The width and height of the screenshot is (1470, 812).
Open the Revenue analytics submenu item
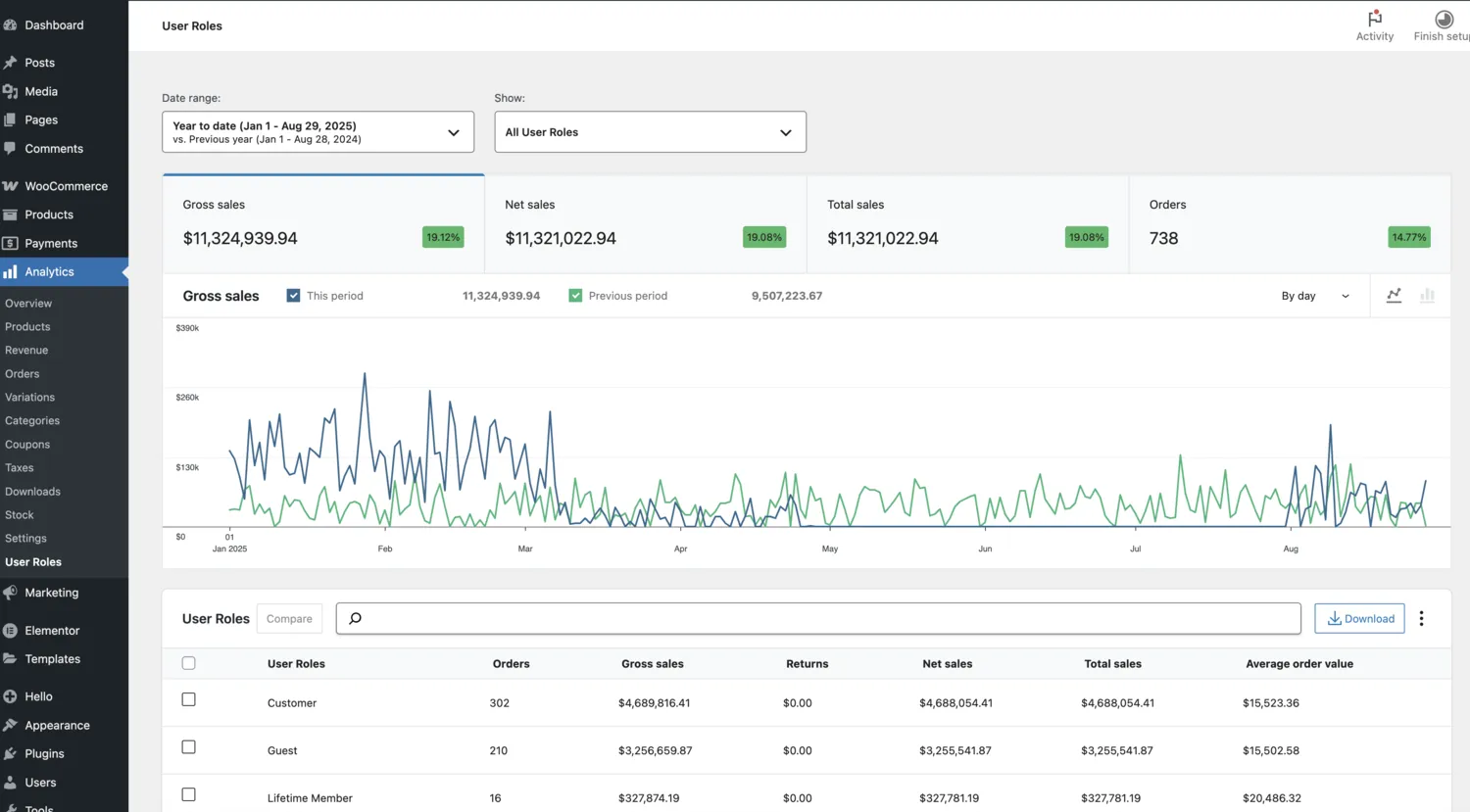[26, 351]
